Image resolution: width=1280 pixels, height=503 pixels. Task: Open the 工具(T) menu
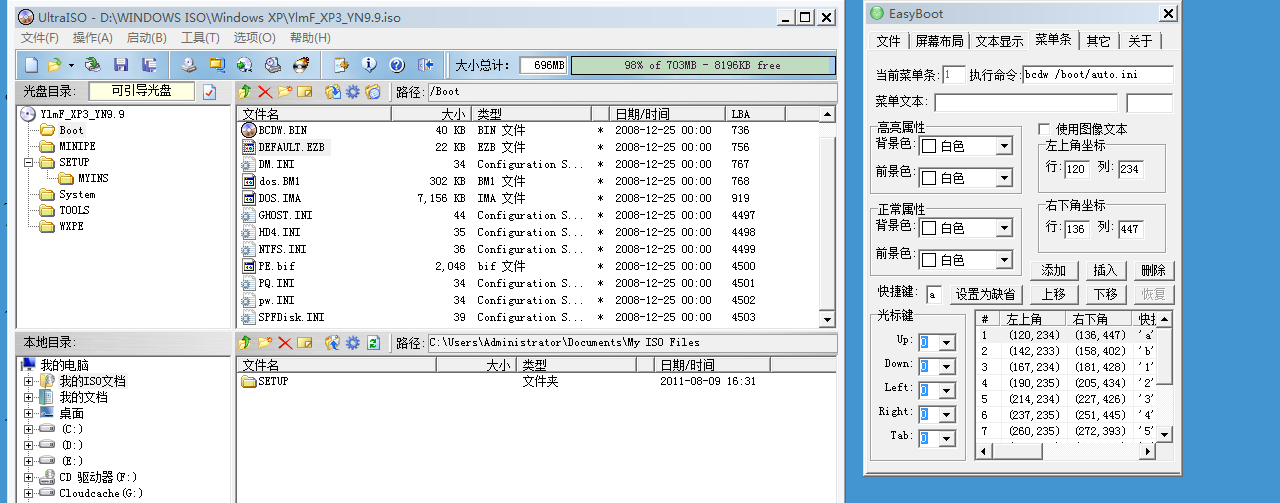[200, 38]
